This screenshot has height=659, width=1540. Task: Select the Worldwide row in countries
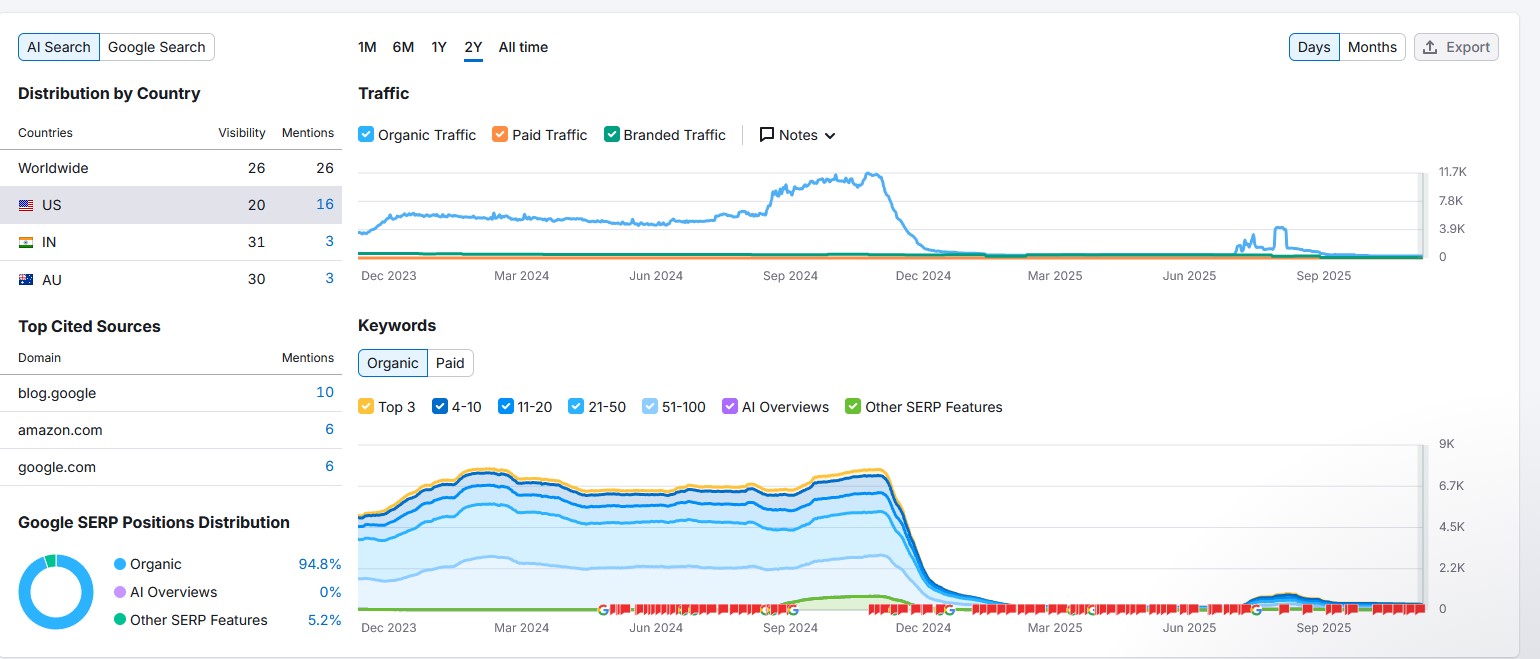click(54, 168)
